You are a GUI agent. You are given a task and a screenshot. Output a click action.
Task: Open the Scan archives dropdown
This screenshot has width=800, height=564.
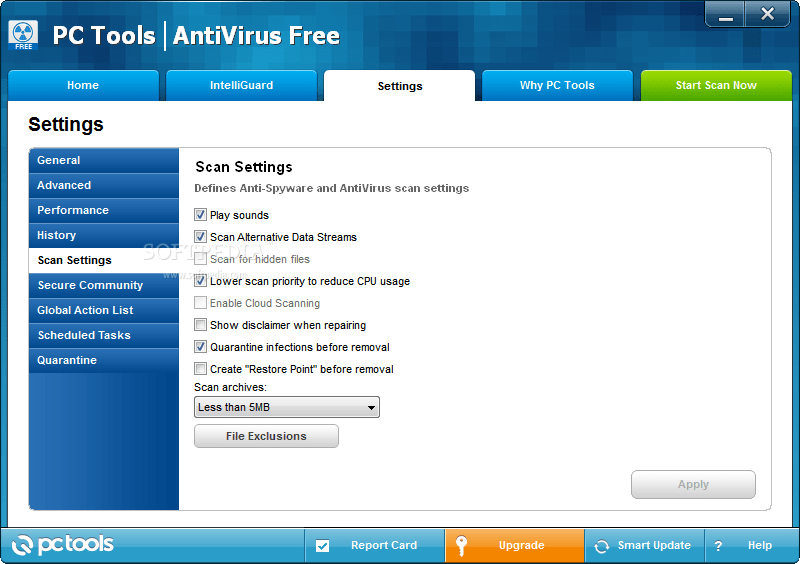[x=287, y=407]
